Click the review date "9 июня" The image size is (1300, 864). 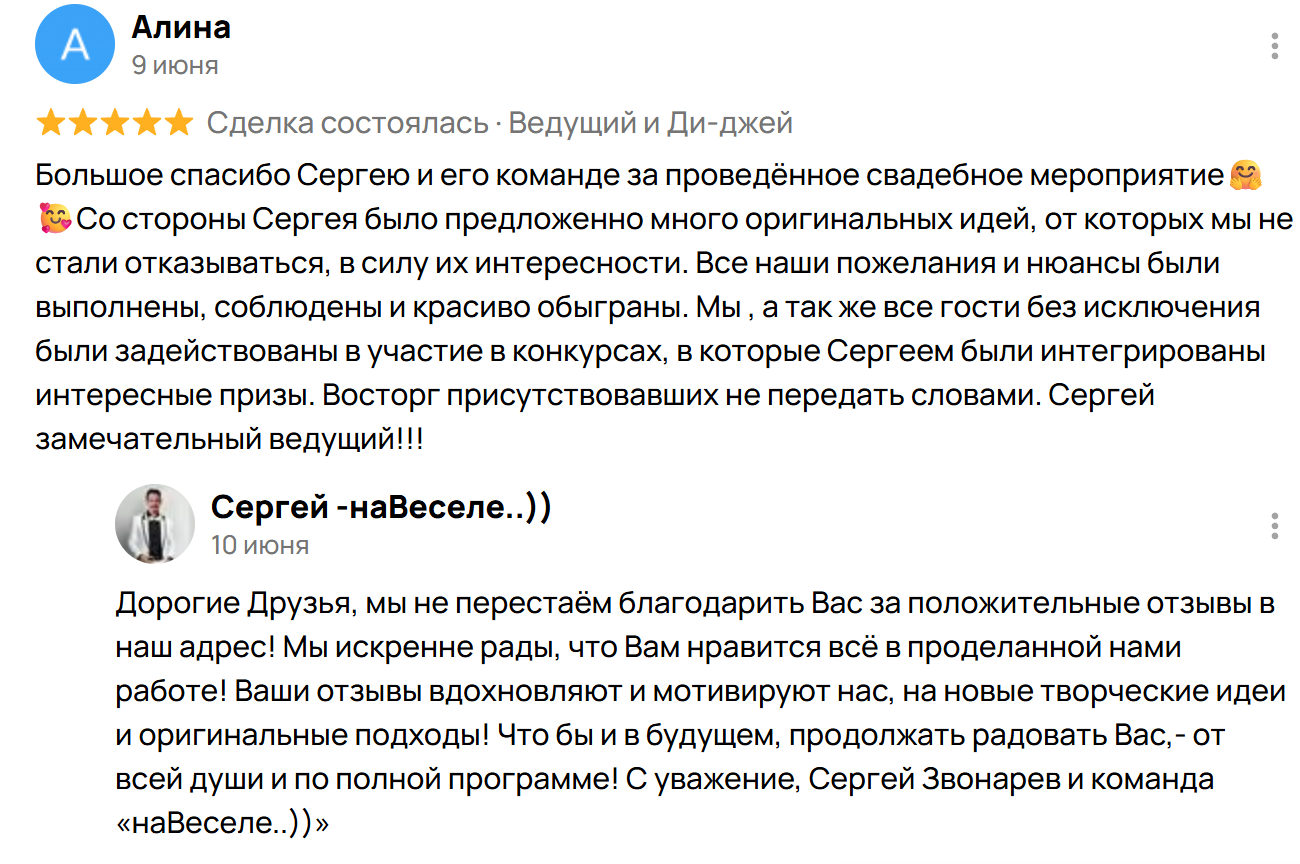point(174,66)
